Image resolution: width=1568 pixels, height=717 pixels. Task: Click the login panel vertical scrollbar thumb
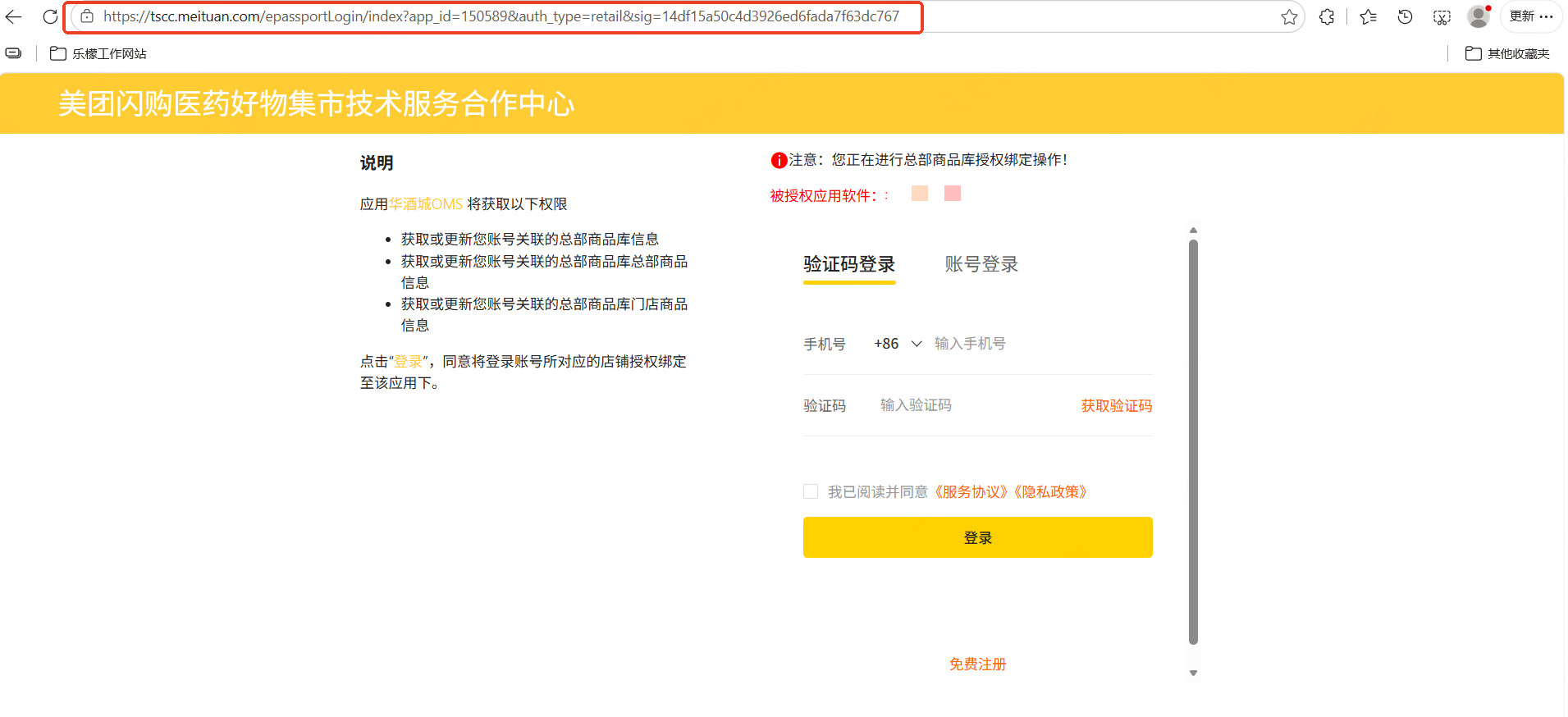1194,442
